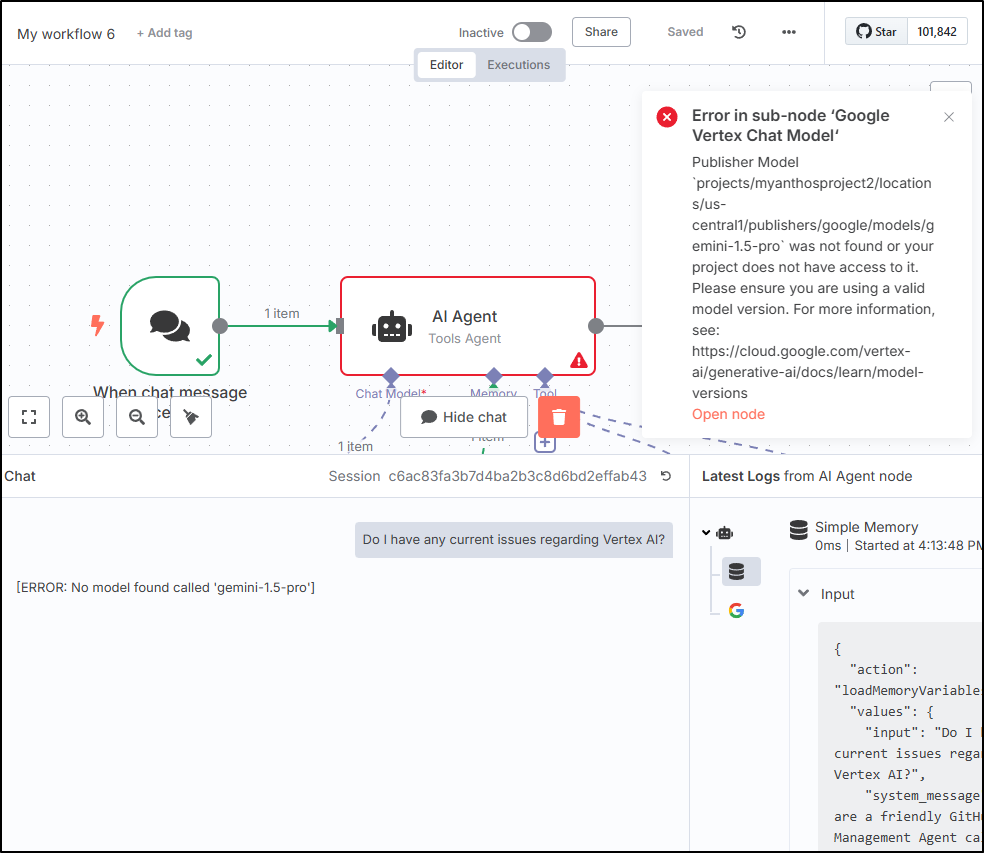
Task: Click the tidy-up broom icon
Action: click(191, 417)
